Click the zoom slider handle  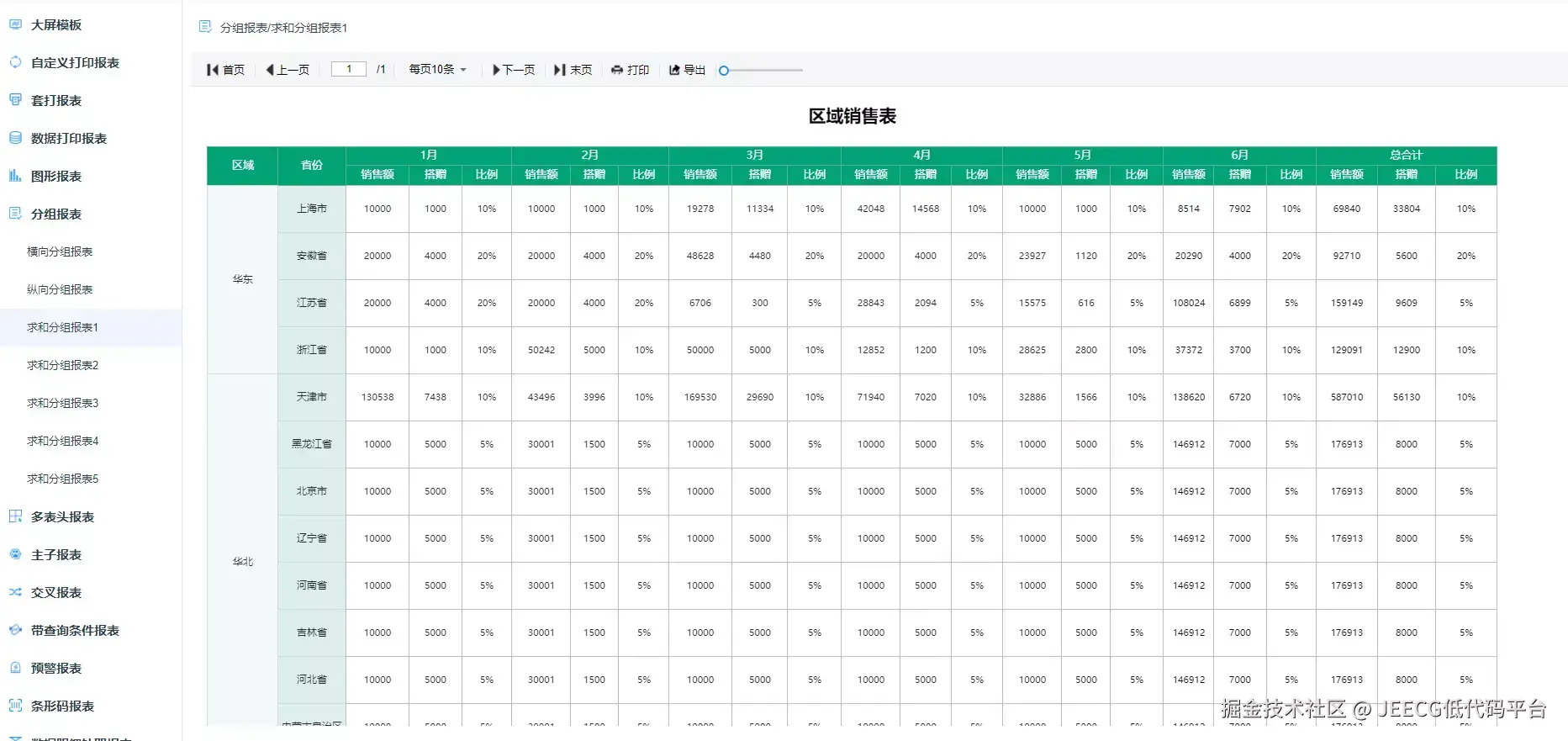pos(724,71)
